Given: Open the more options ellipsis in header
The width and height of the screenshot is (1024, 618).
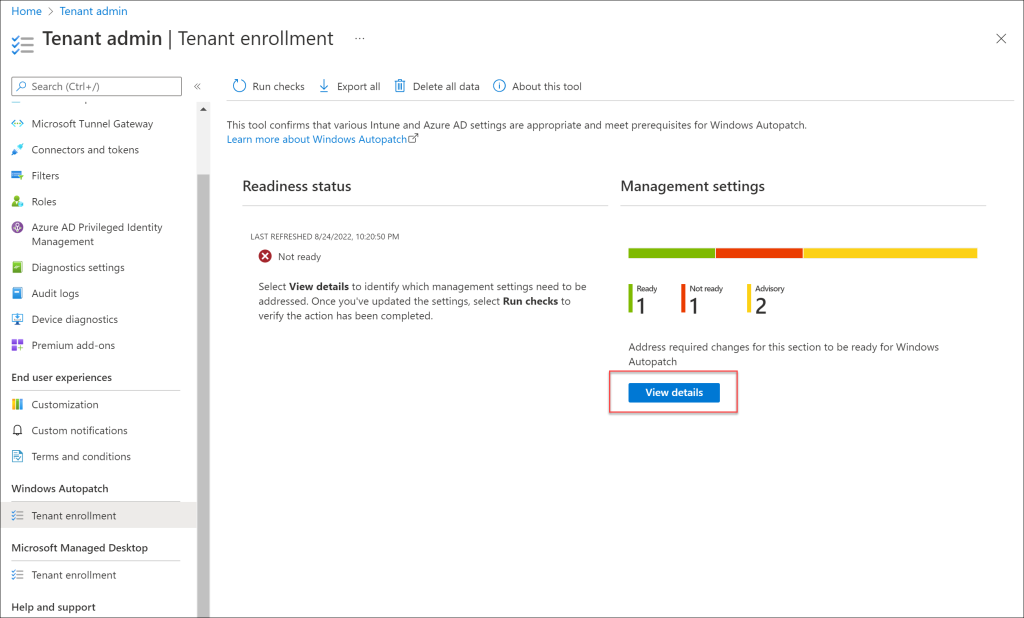Looking at the screenshot, I should (x=360, y=39).
